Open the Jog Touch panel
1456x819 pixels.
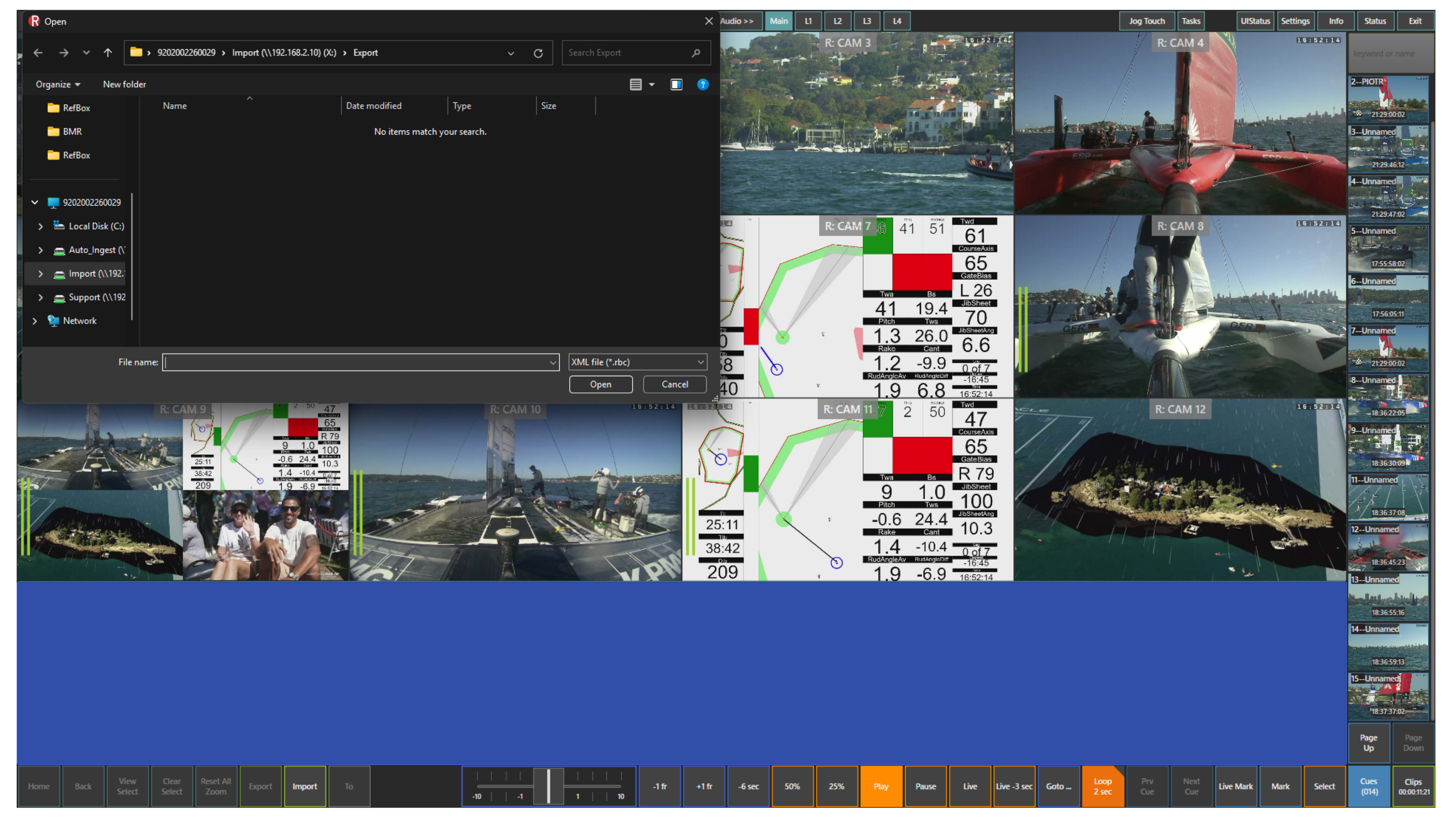point(1147,21)
